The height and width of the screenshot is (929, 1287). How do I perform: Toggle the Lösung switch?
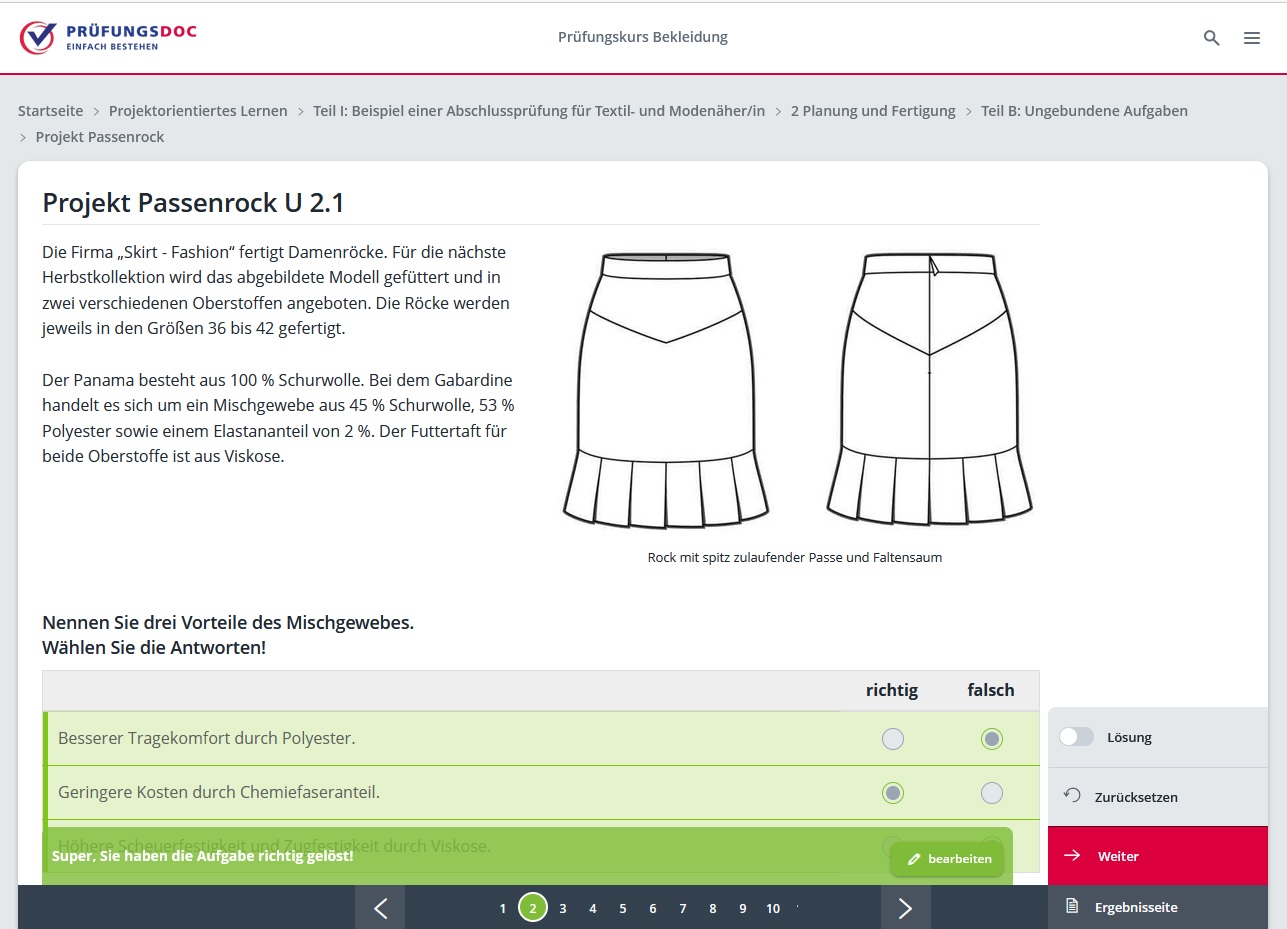pyautogui.click(x=1077, y=737)
